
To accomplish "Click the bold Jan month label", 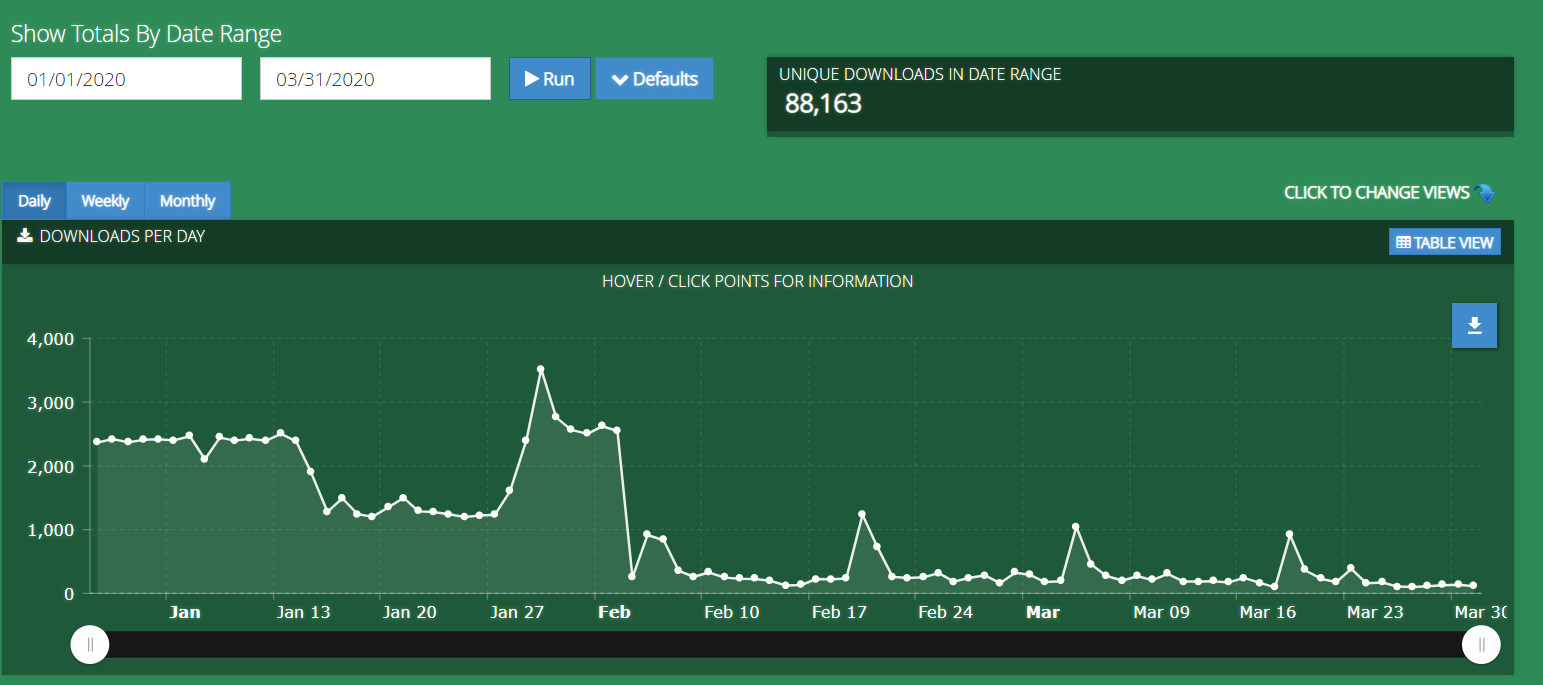I will [185, 612].
